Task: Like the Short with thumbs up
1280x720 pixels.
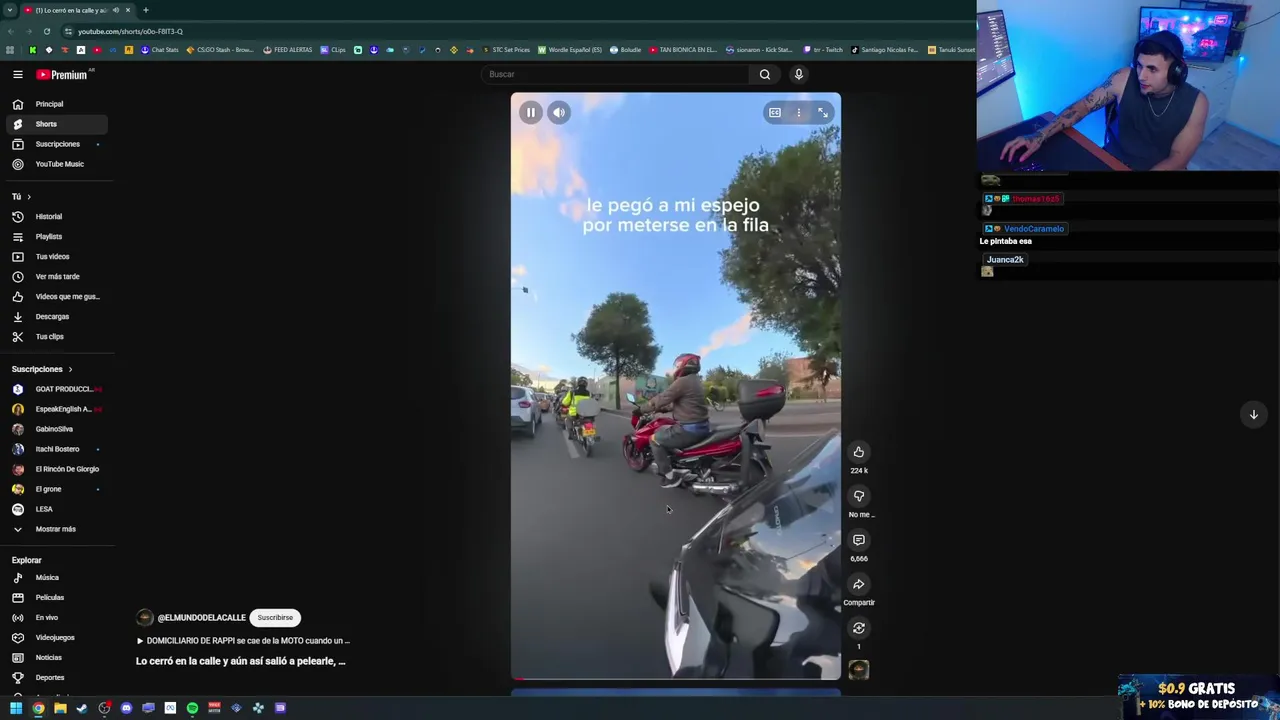Action: [858, 452]
